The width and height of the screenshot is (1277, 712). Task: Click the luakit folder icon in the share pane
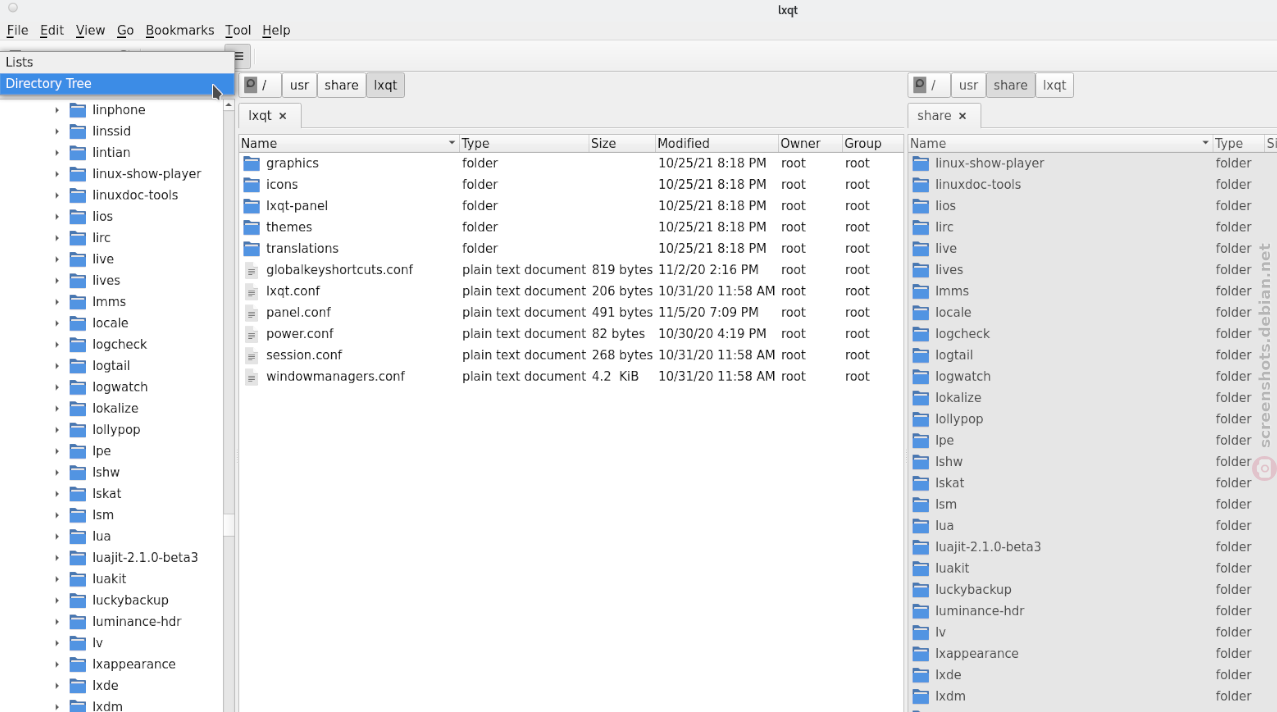coord(921,568)
